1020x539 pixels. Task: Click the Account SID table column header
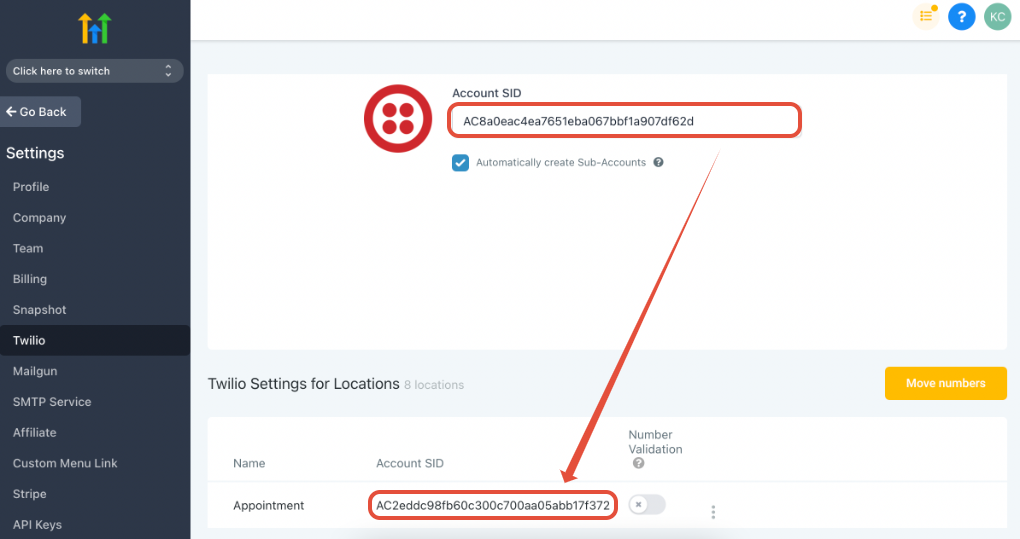tap(410, 464)
